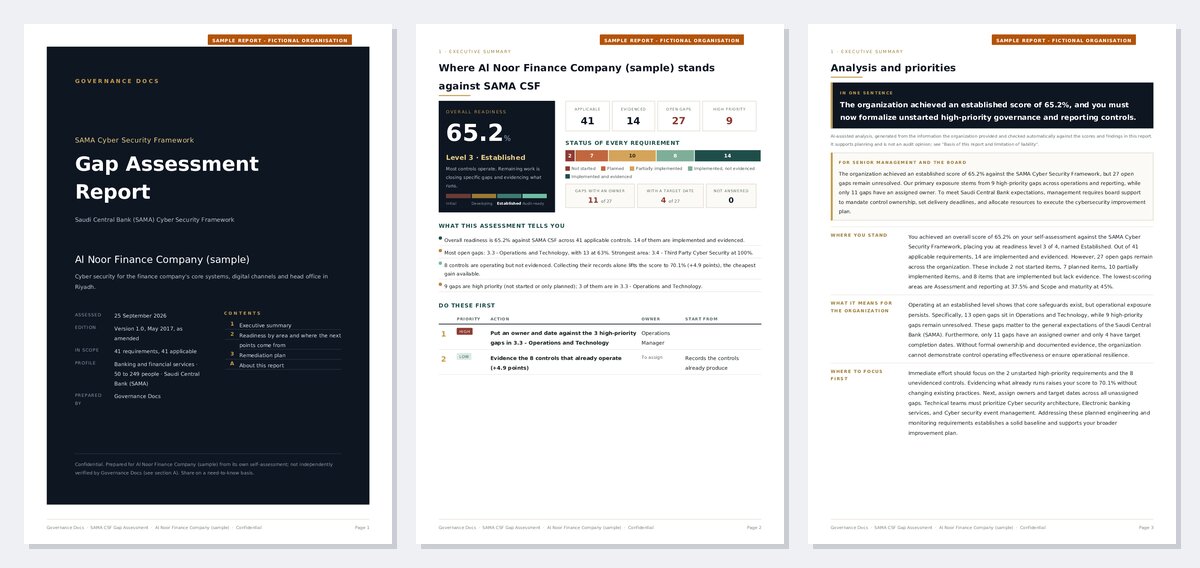Click the 'Initial' maturity scale segment
The width and height of the screenshot is (1200, 568).
click(x=458, y=198)
